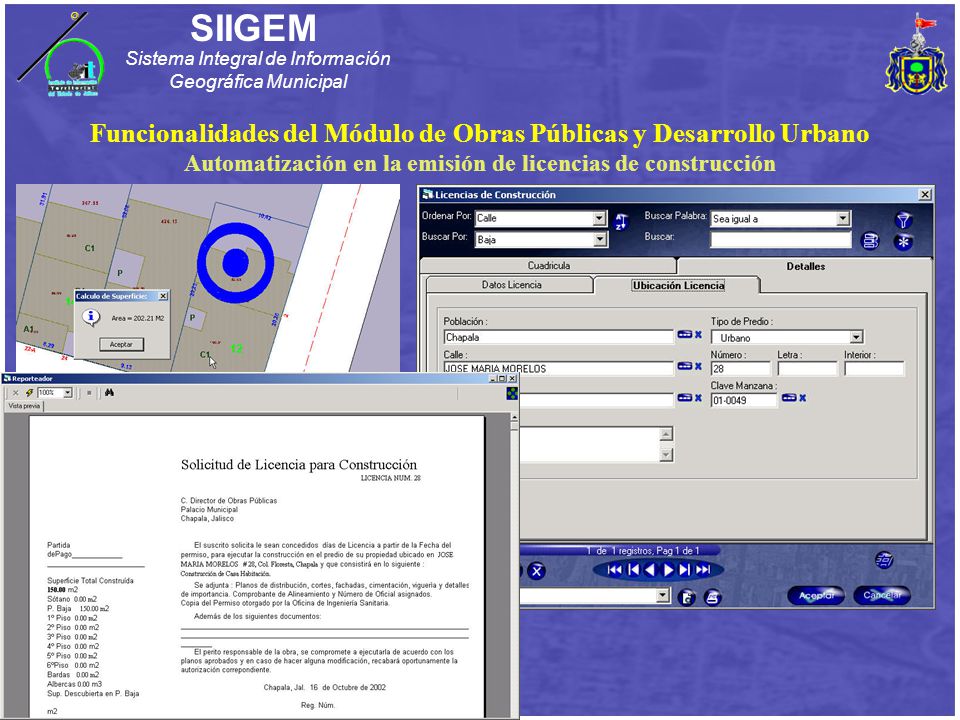Click the A-Z sort order icon
The width and height of the screenshot is (960, 720).
(x=621, y=222)
